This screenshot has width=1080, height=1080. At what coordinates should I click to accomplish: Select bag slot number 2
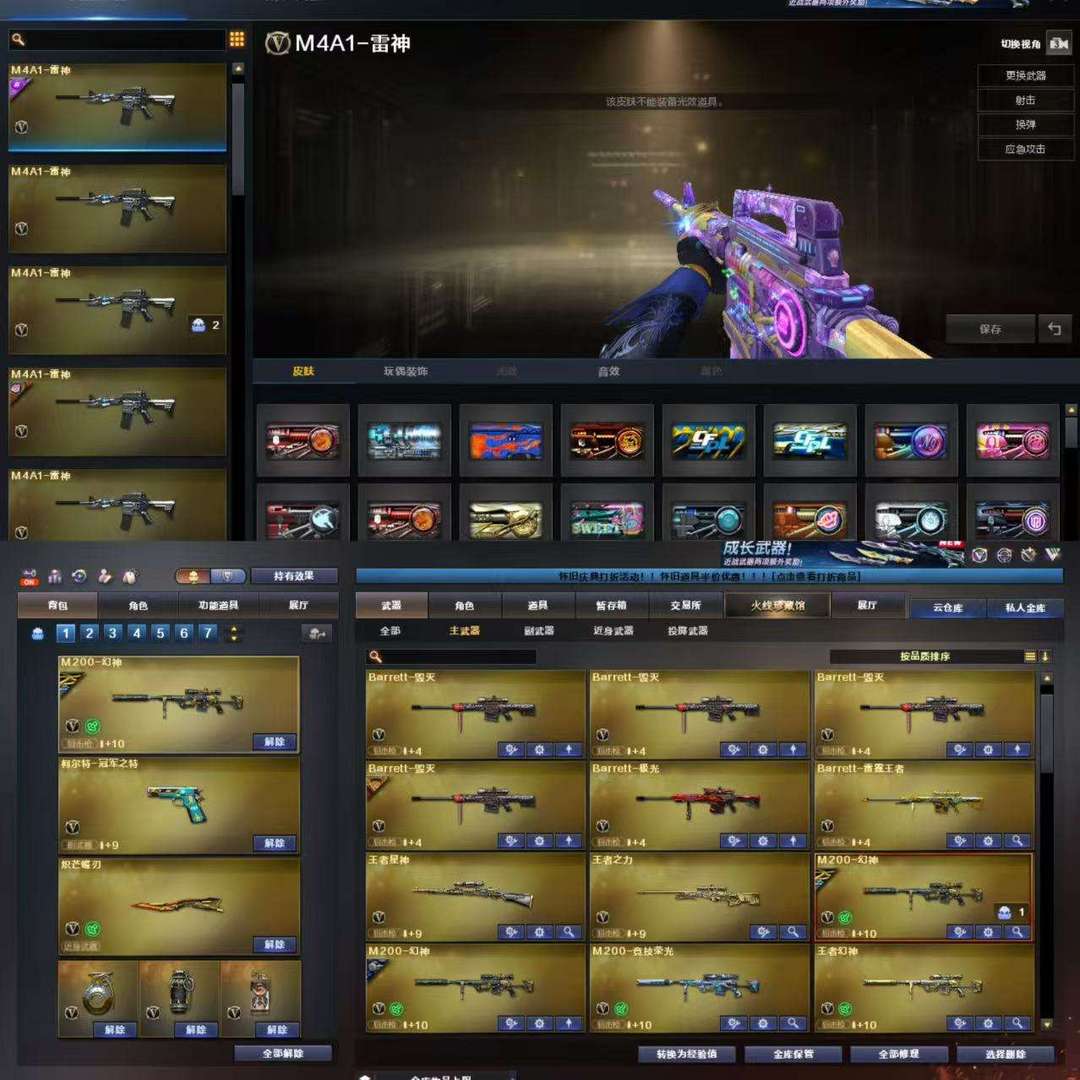(89, 633)
